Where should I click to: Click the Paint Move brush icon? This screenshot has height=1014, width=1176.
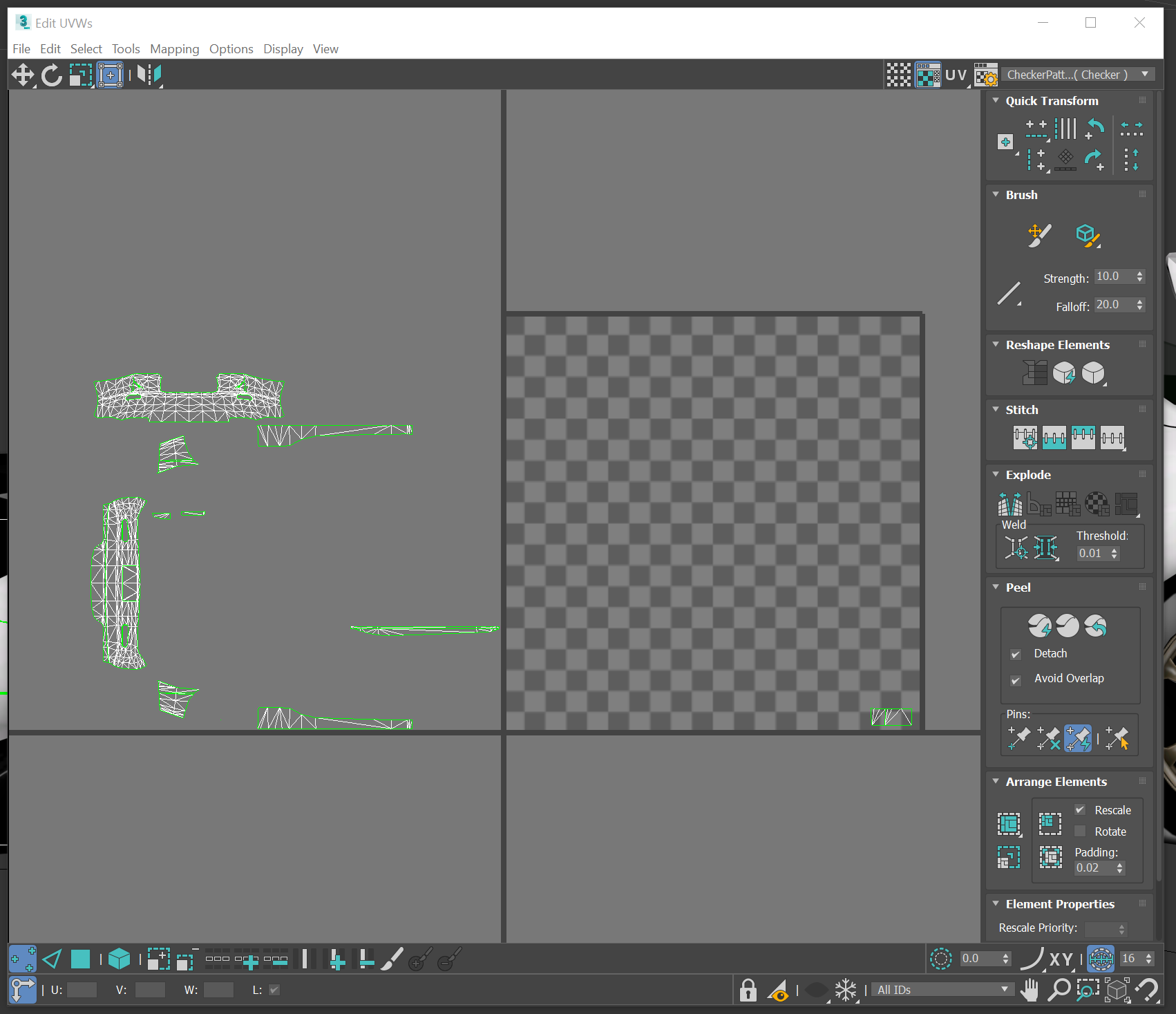pos(1039,236)
